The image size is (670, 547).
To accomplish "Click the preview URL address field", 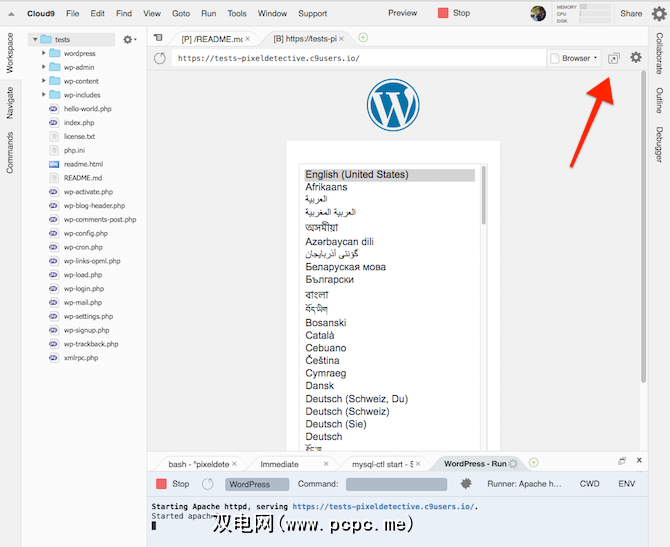I will pos(359,58).
